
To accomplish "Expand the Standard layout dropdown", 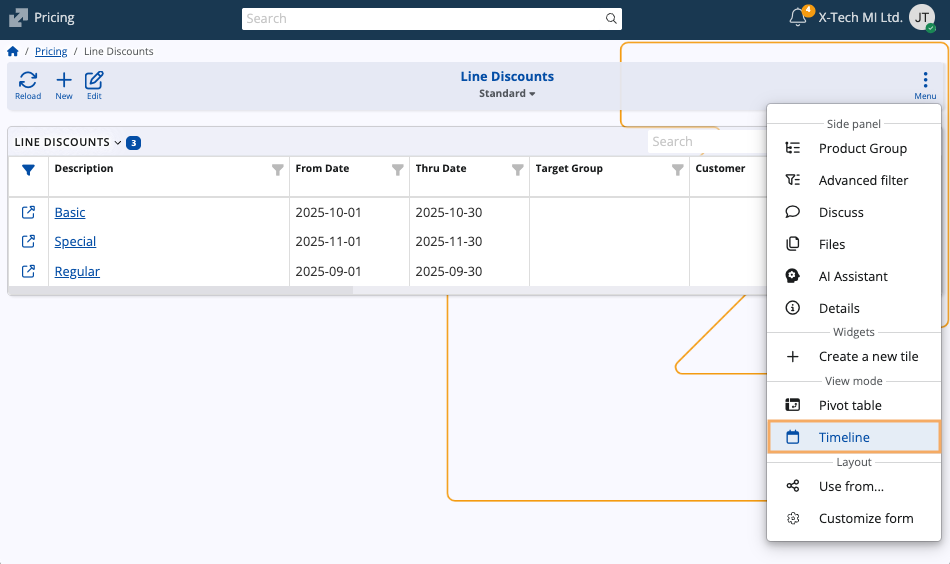I will (x=507, y=93).
